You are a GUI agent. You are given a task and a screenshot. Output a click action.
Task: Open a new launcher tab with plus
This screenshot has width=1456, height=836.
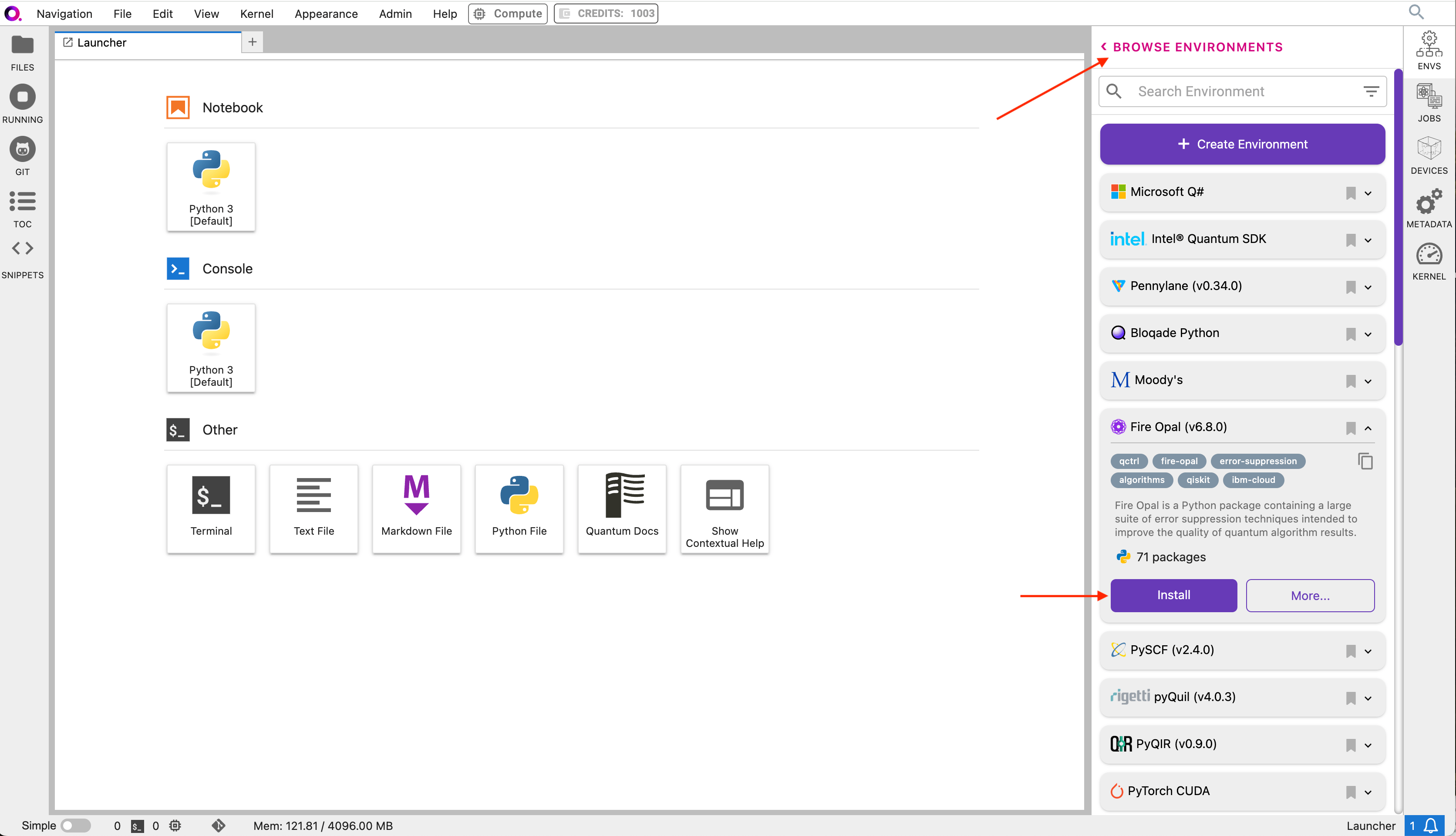click(252, 42)
